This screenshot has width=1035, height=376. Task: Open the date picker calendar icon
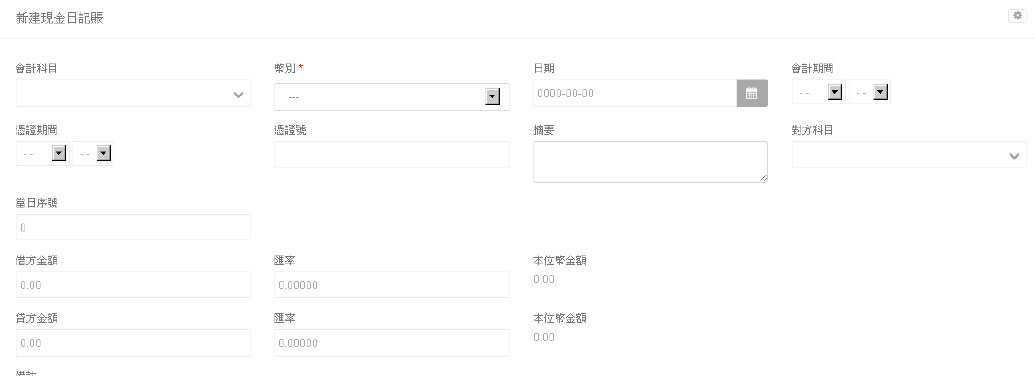752,93
